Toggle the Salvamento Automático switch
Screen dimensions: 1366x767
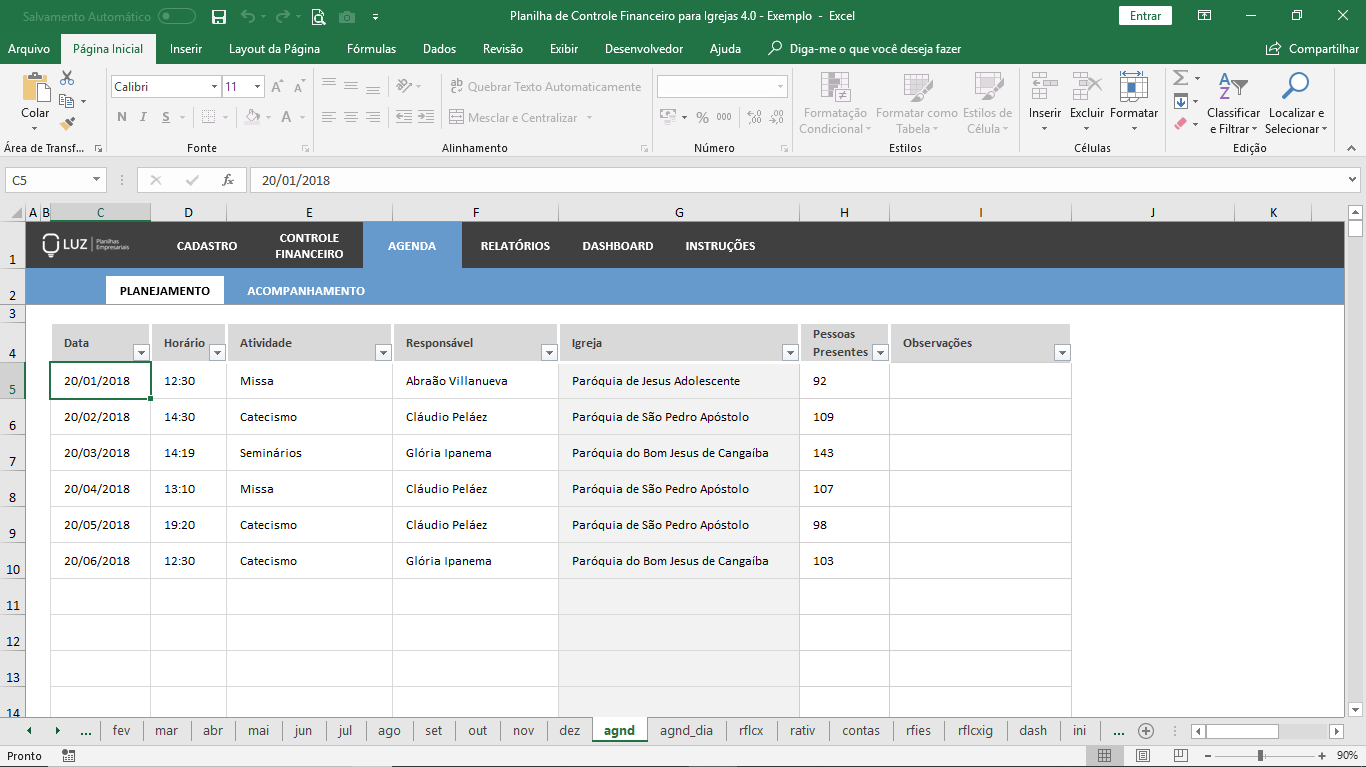click(x=177, y=16)
